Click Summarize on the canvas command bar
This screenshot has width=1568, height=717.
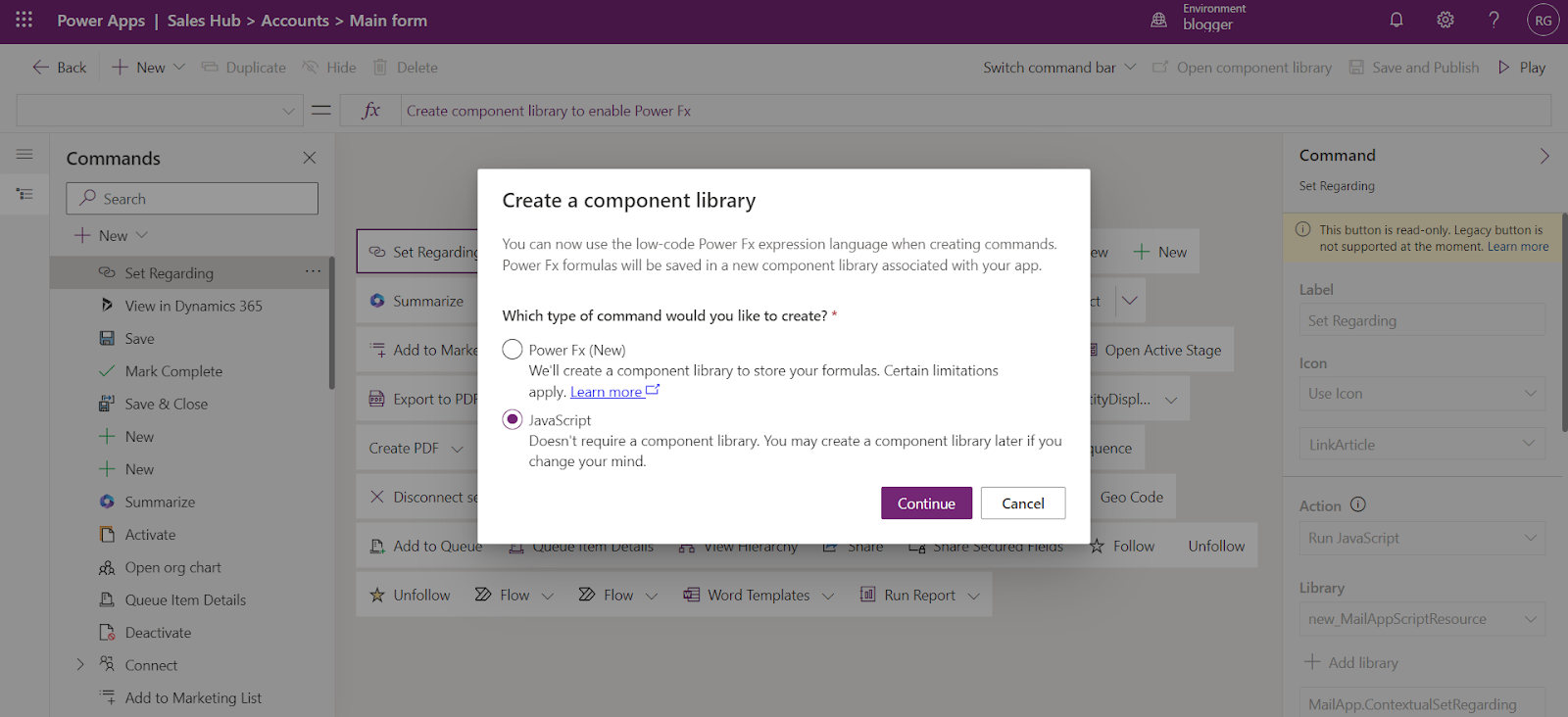click(416, 301)
